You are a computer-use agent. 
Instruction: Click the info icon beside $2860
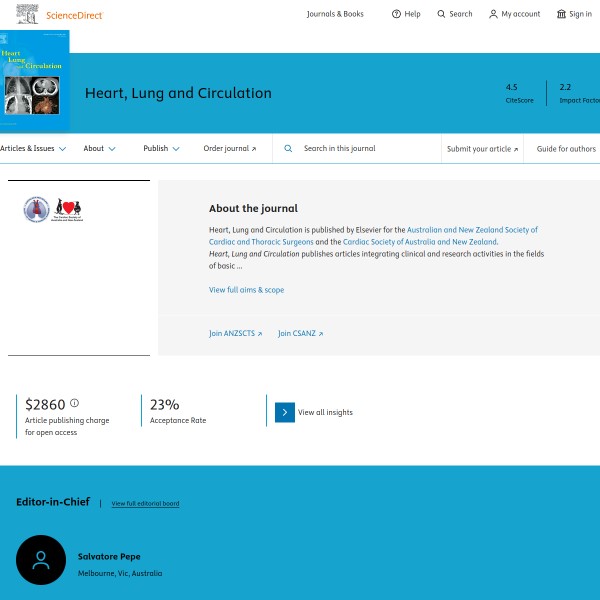tap(74, 404)
